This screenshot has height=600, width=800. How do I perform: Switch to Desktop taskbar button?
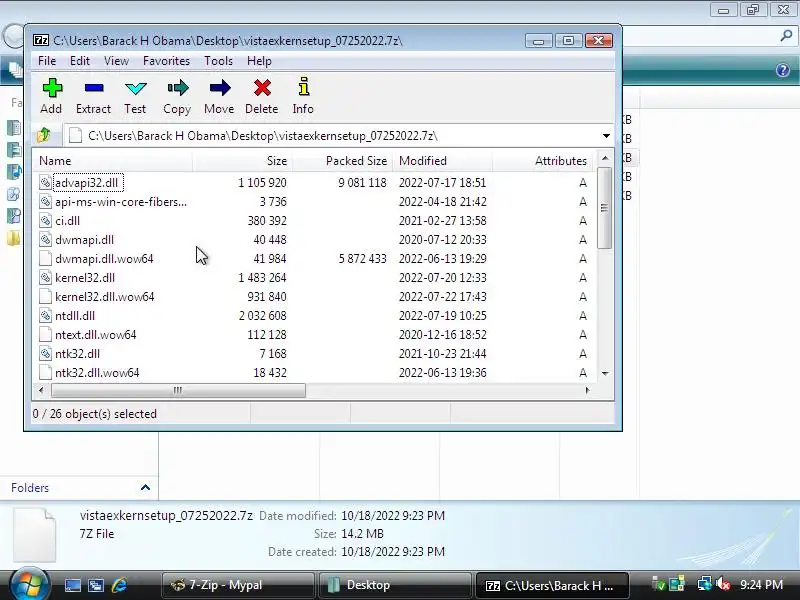(x=394, y=585)
